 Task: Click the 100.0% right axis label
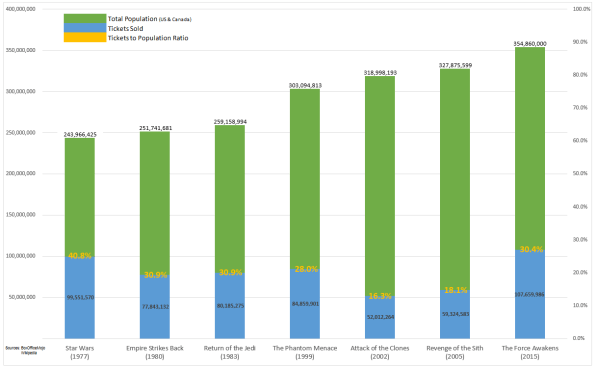coord(581,9)
